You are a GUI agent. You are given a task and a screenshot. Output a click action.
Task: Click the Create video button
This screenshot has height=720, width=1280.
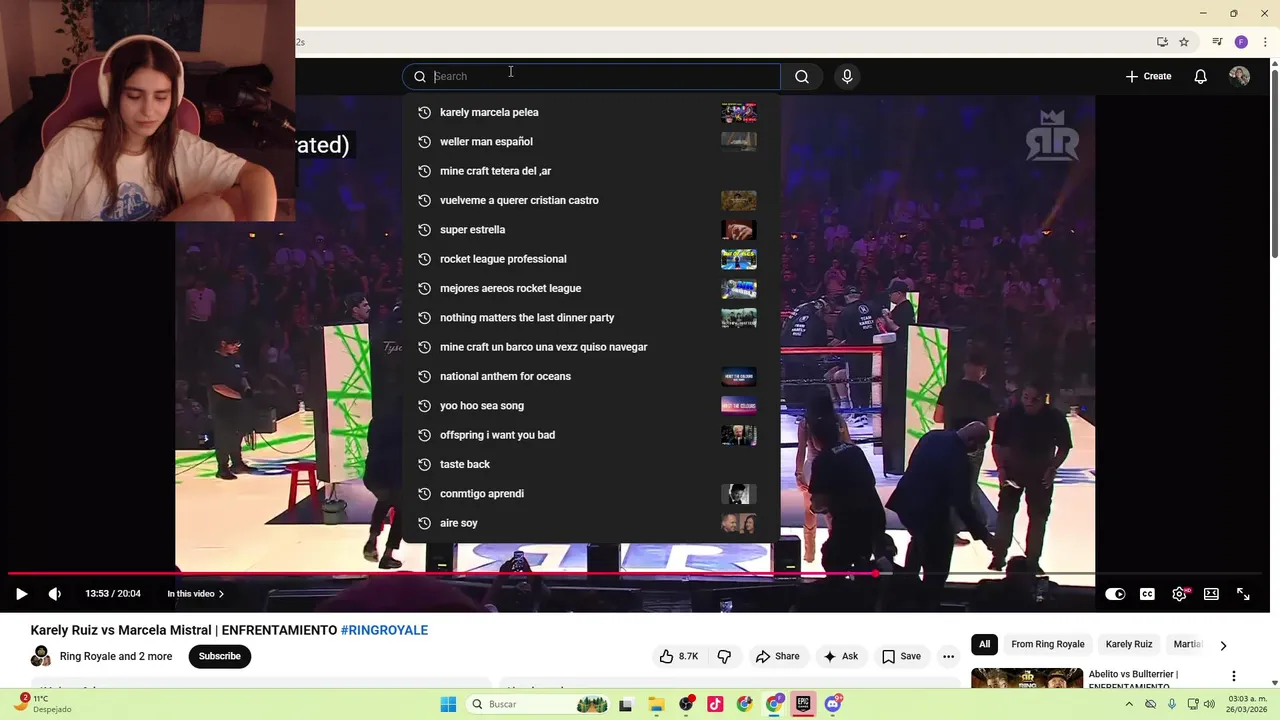(1148, 76)
